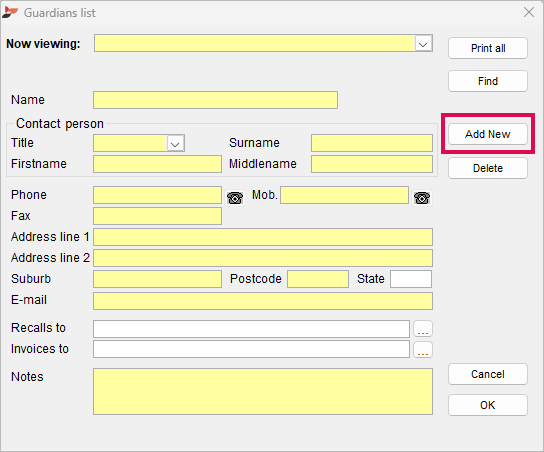This screenshot has width=544, height=452.
Task: Open the browse button next to Invoices to
Action: click(423, 350)
